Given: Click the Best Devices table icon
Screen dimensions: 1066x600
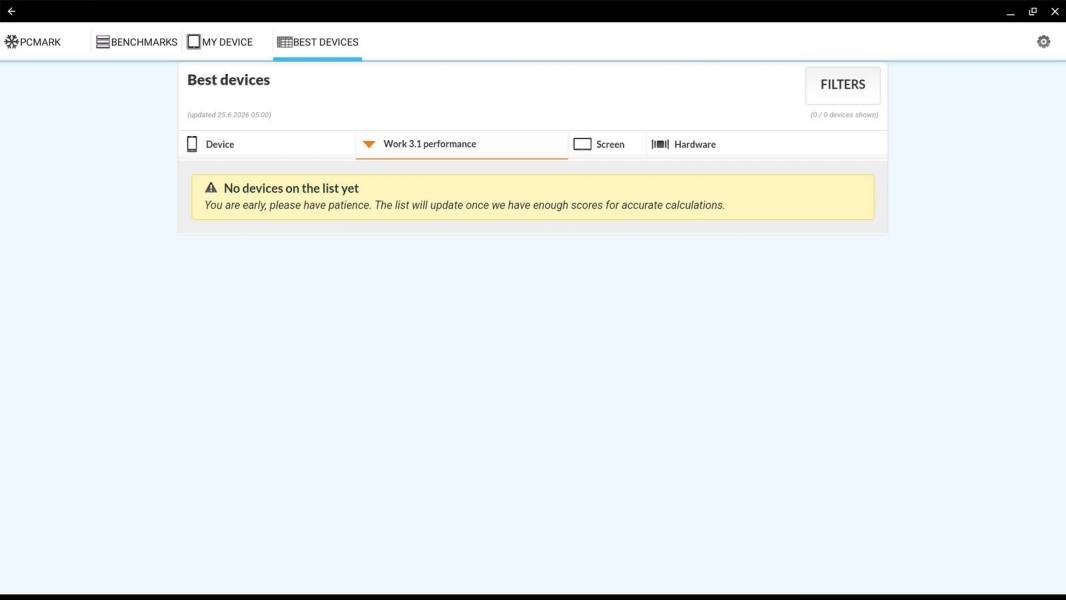Looking at the screenshot, I should click(x=284, y=42).
